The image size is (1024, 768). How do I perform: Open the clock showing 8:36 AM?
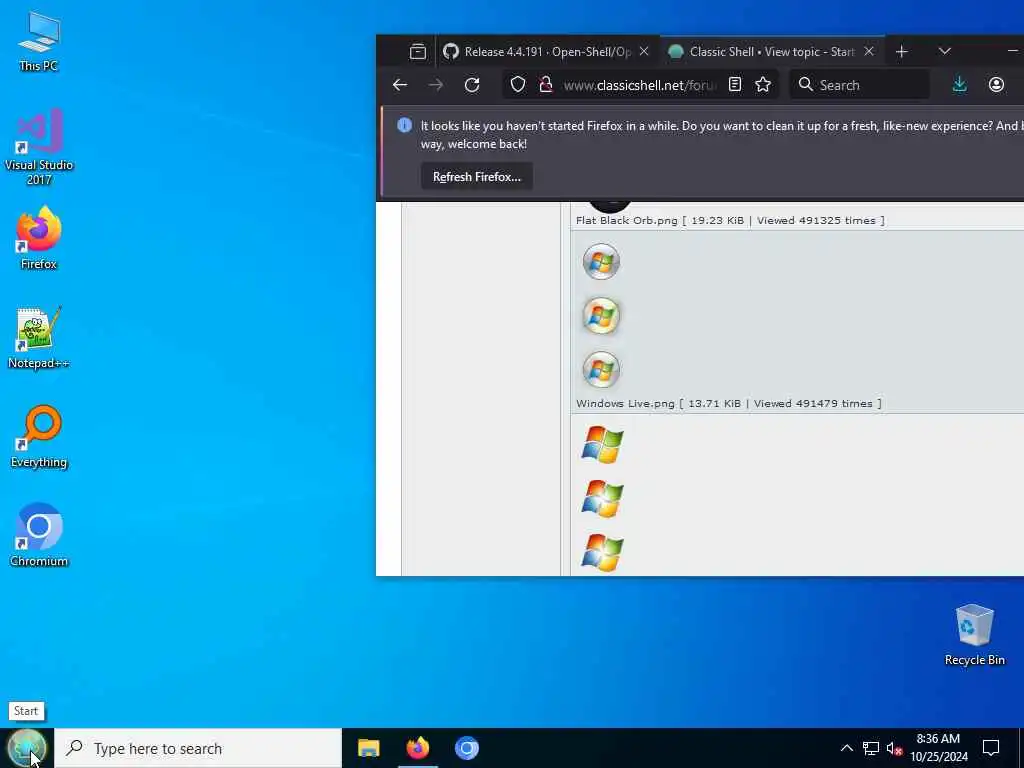(938, 748)
